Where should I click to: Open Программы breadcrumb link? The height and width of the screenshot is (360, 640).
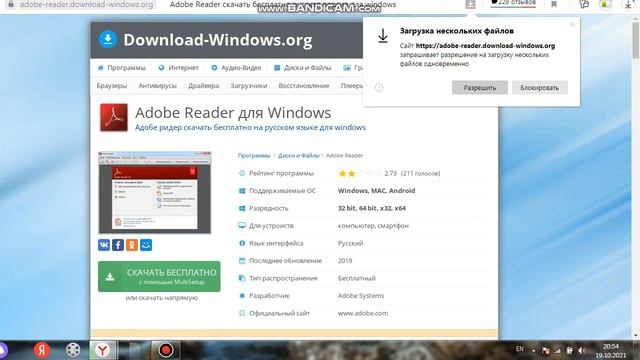pos(254,156)
